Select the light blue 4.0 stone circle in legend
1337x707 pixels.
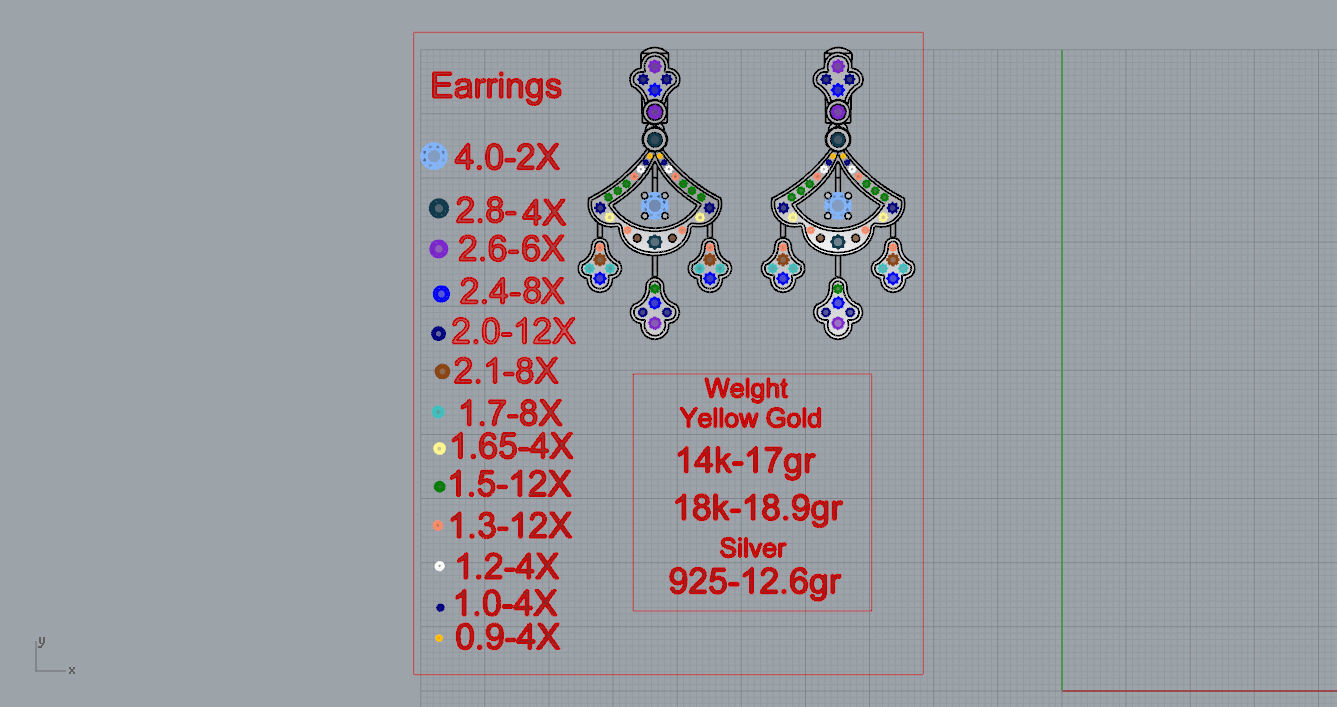(x=434, y=156)
